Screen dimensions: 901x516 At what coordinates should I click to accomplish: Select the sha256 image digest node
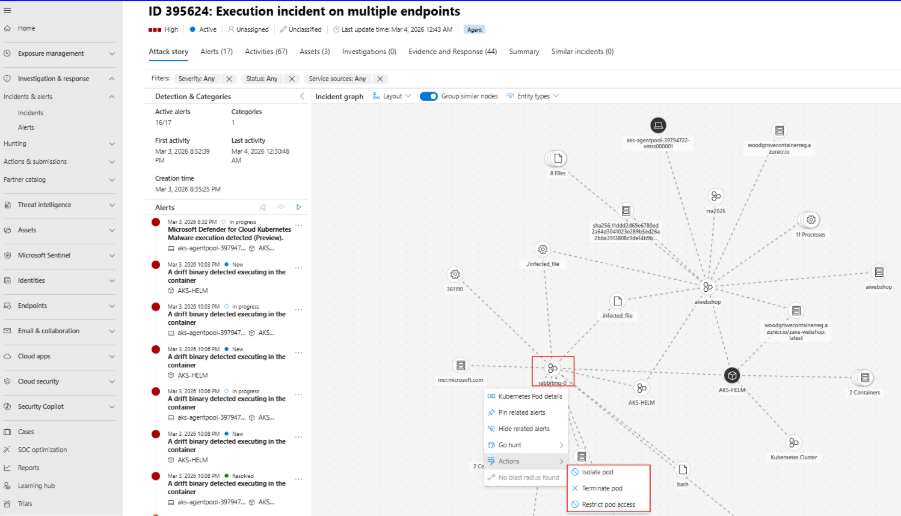point(626,211)
